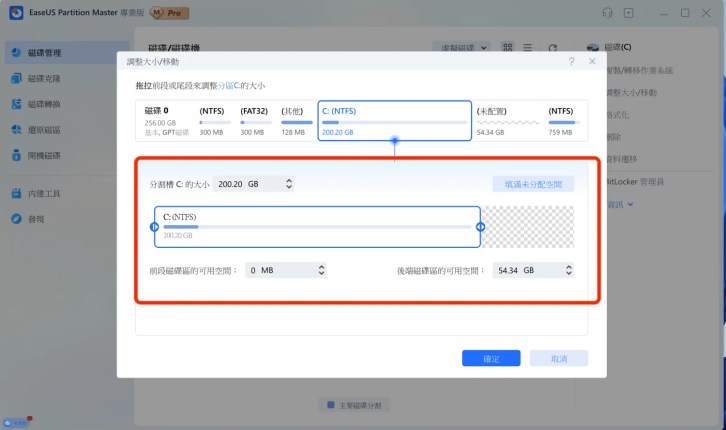Select 複製/轉移作業系統 in the right panel

(x=639, y=70)
